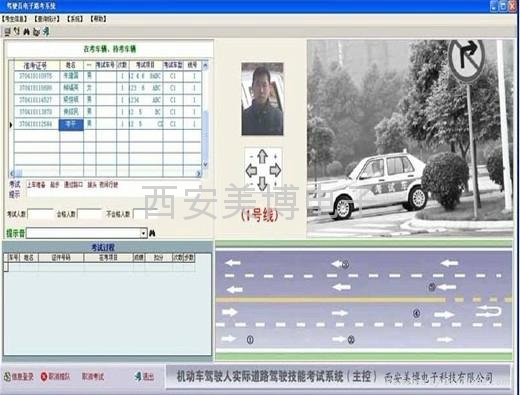
Task: Click the 扣分 header in the 考试过程 table
Action: point(158,258)
